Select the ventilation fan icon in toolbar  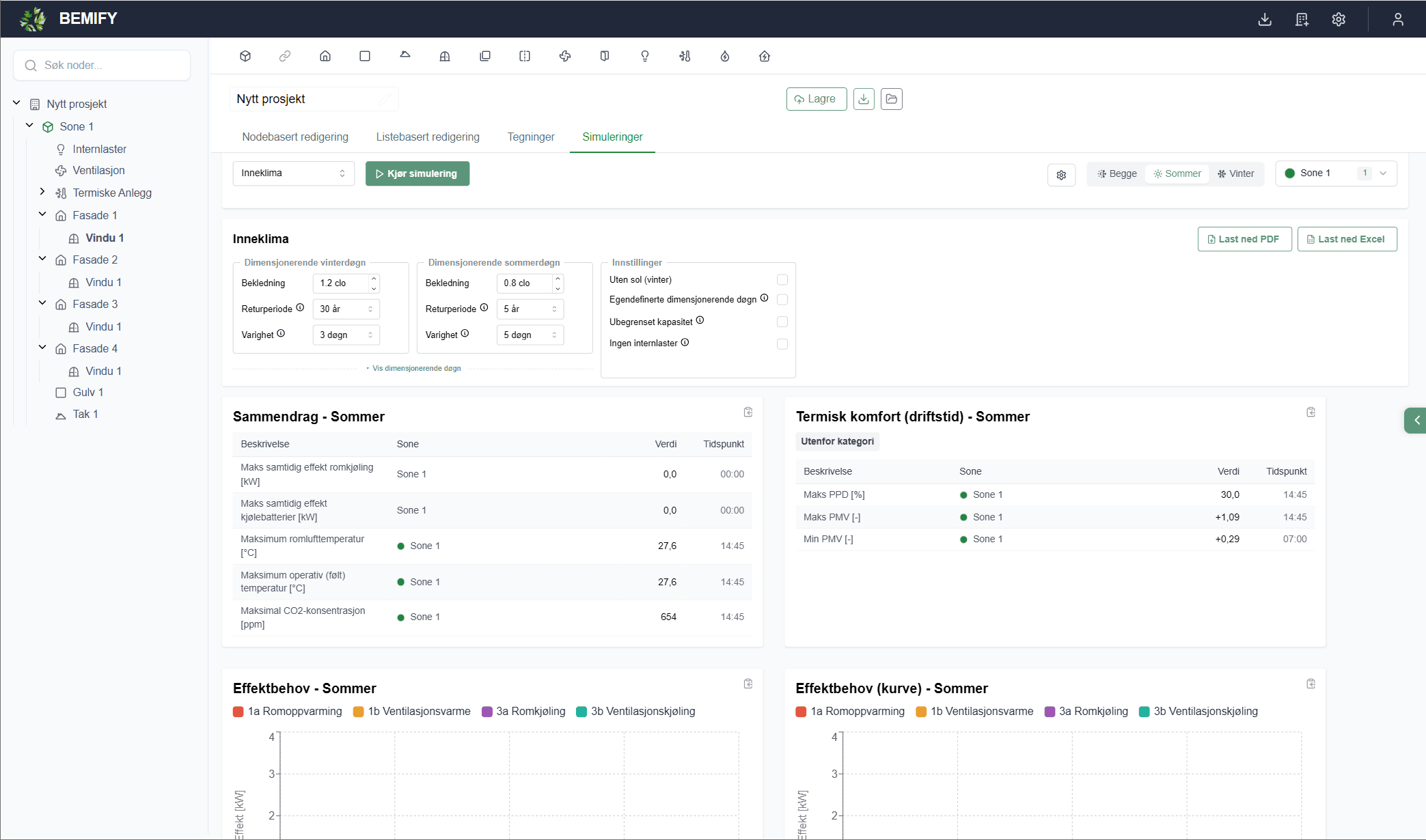pos(565,56)
